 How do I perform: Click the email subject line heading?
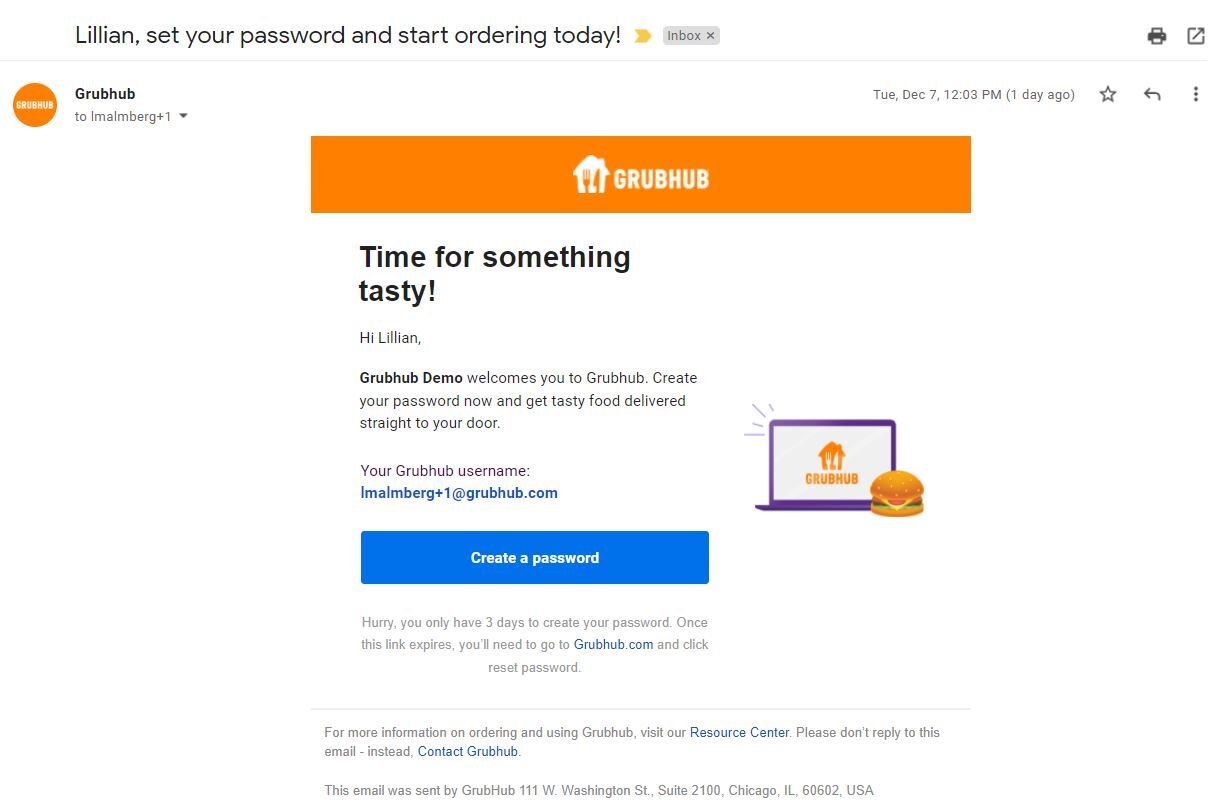(x=348, y=36)
